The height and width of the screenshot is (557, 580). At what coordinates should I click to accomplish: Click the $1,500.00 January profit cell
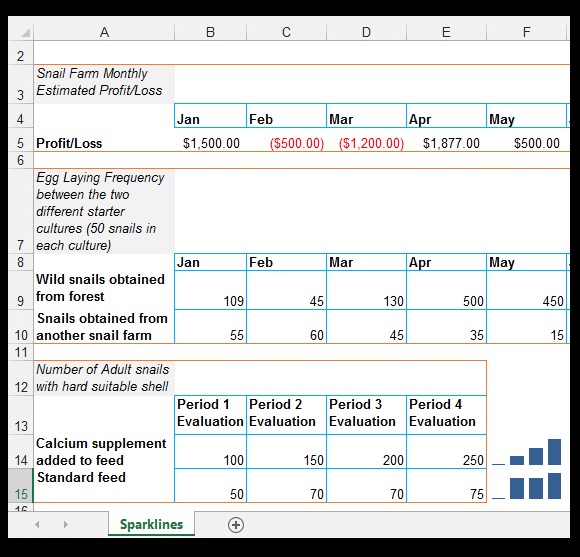[x=210, y=143]
